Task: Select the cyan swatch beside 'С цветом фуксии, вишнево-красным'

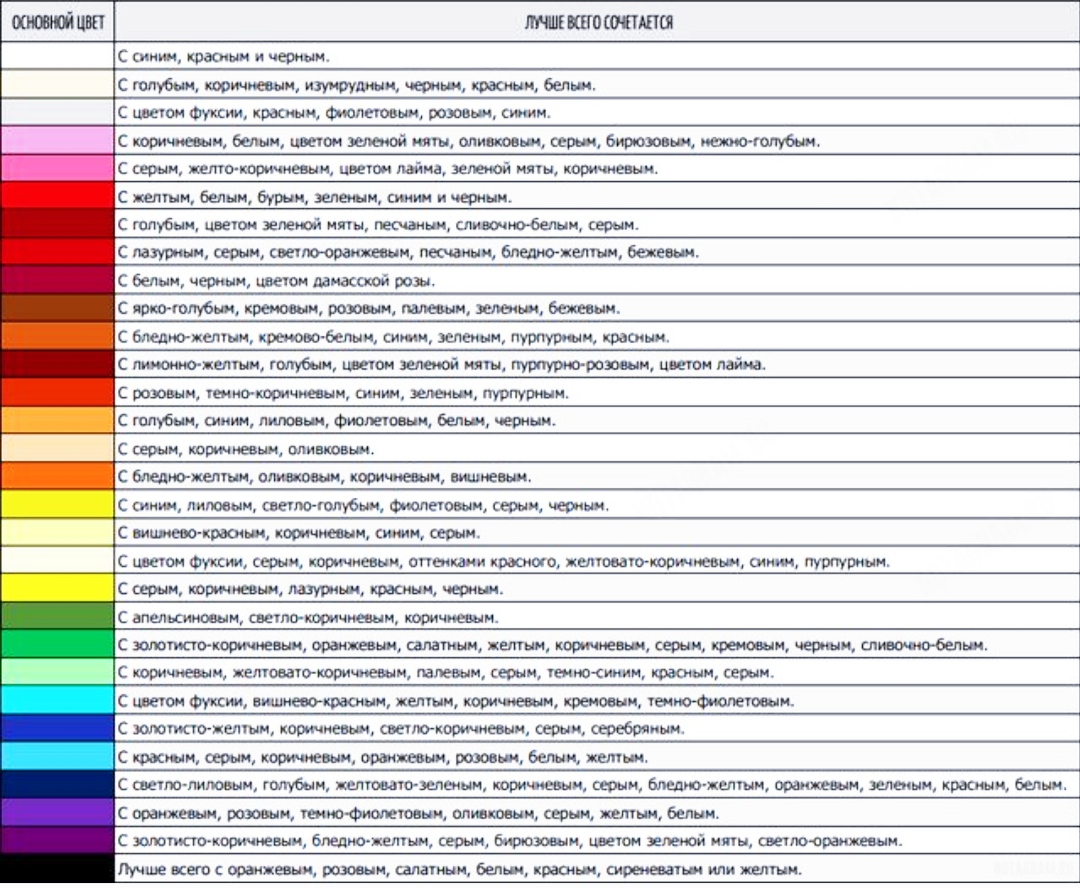Action: pyautogui.click(x=57, y=701)
